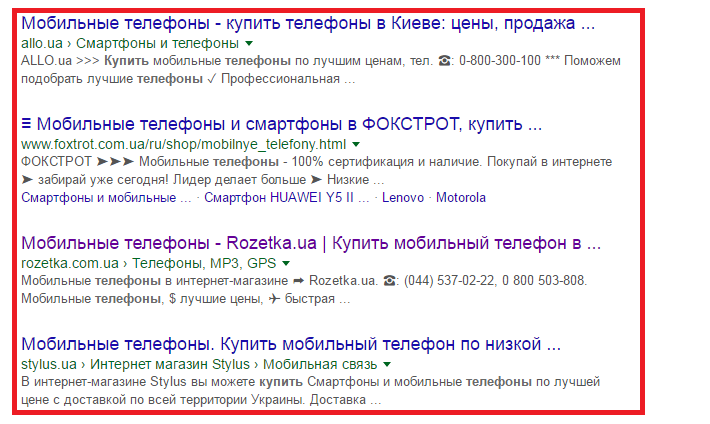The image size is (710, 424).
Task: Click 'rozetka.com.ua › Телефоны, MP3, GPS' breadcrumb
Action: click(x=149, y=263)
